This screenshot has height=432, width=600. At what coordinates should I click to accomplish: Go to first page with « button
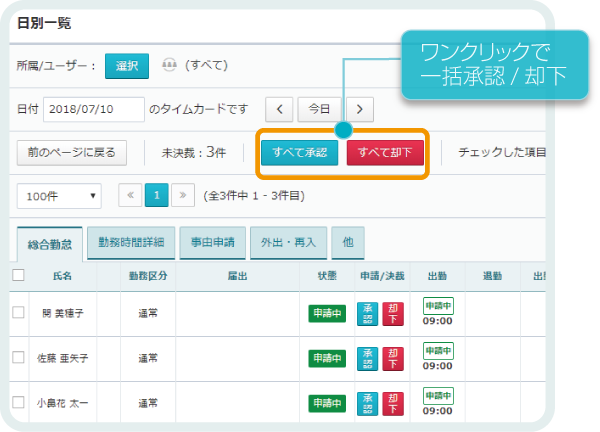tap(130, 196)
